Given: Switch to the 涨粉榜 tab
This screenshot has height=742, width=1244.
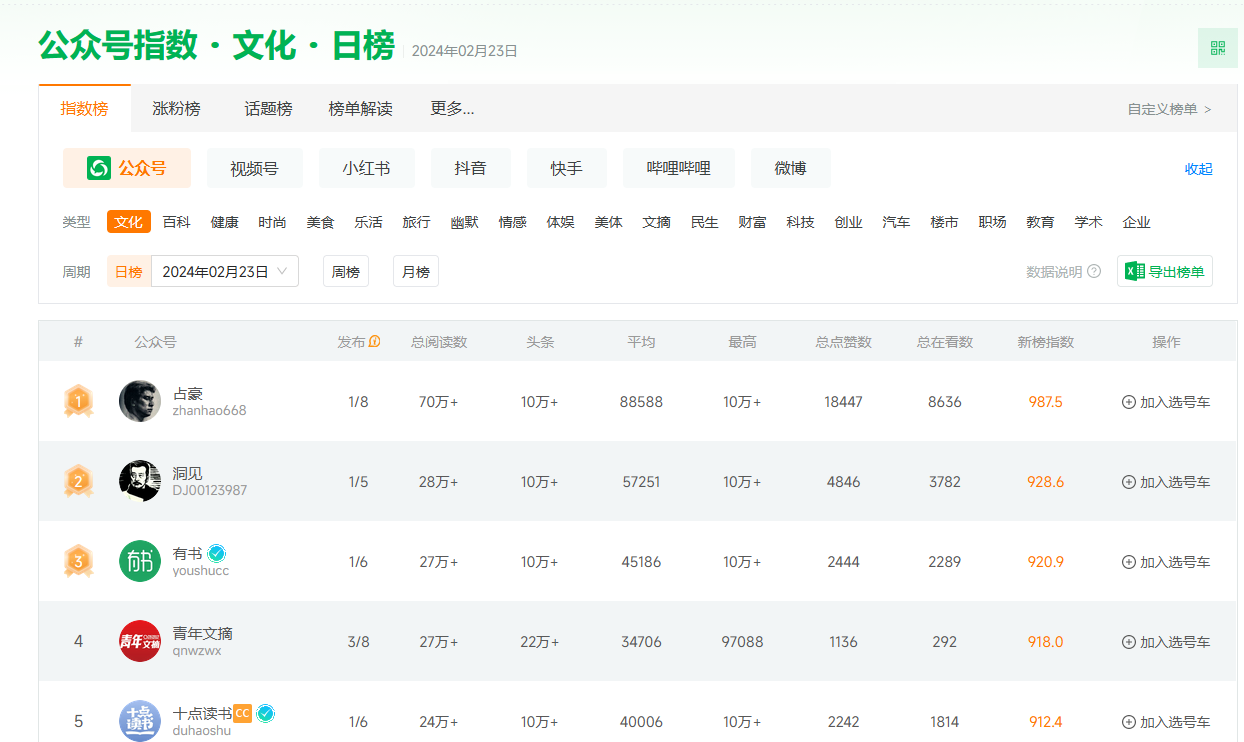Looking at the screenshot, I should (176, 108).
